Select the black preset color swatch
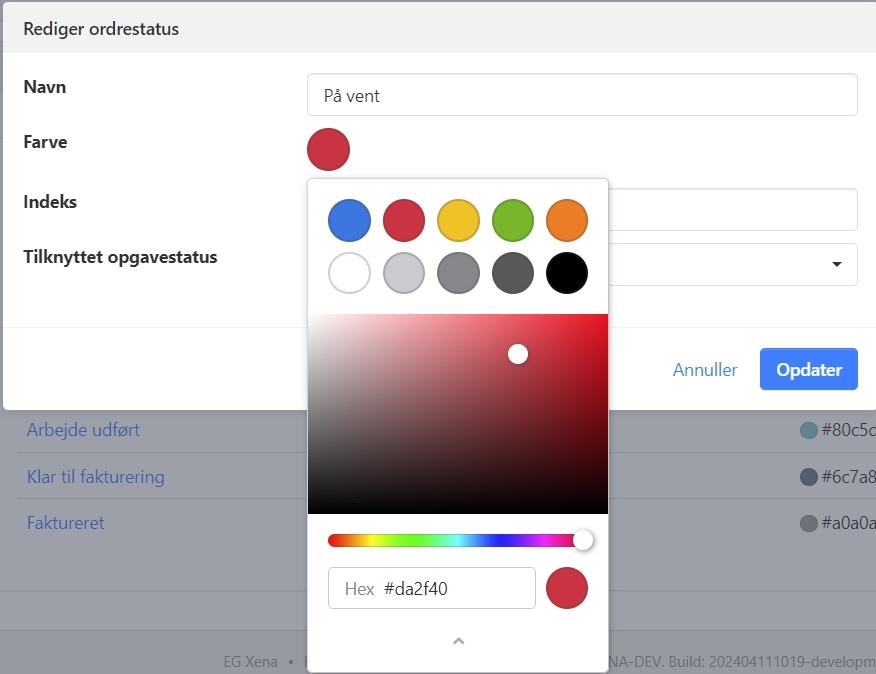 [567, 272]
